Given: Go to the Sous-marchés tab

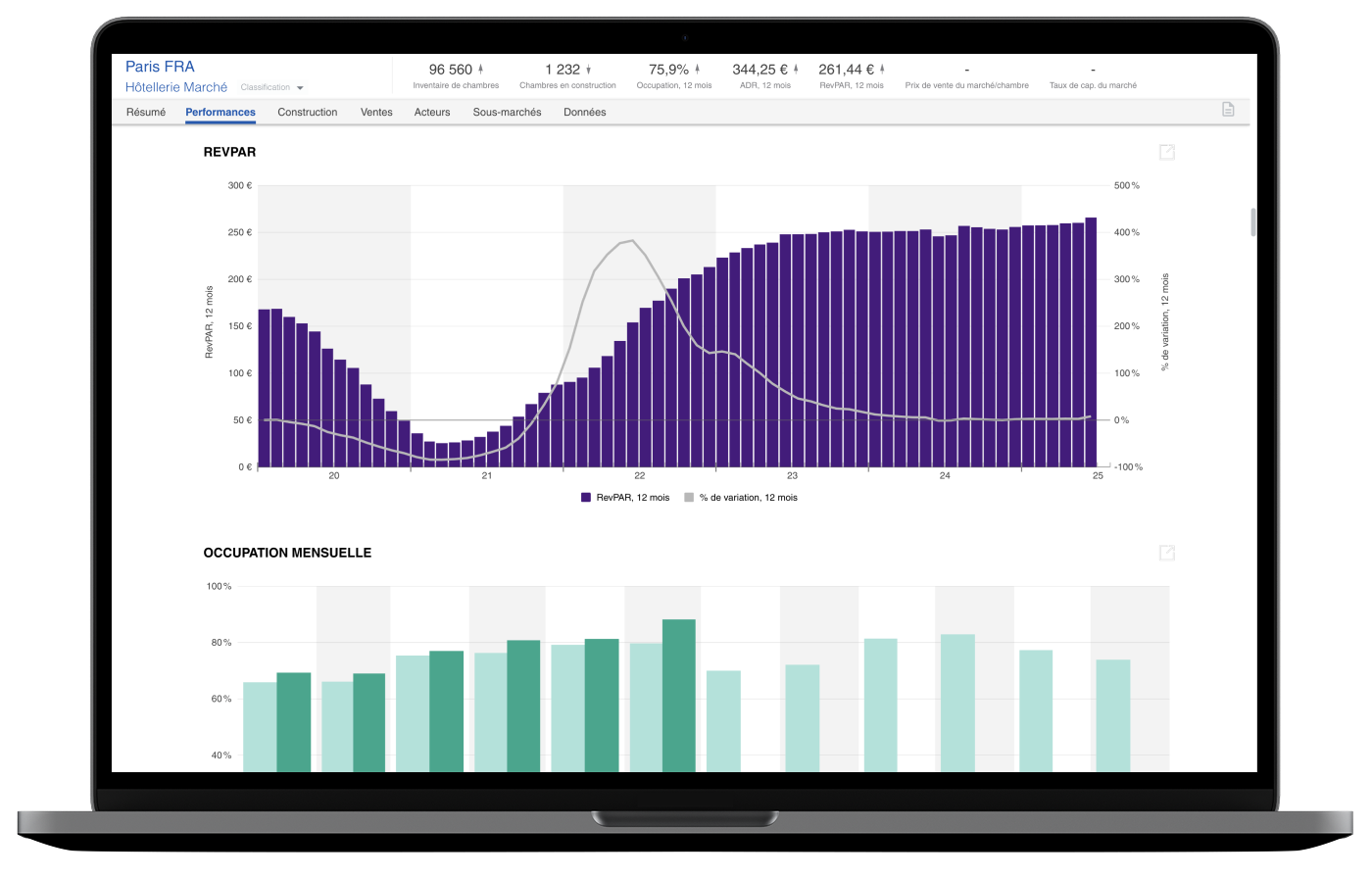Looking at the screenshot, I should click(x=507, y=113).
